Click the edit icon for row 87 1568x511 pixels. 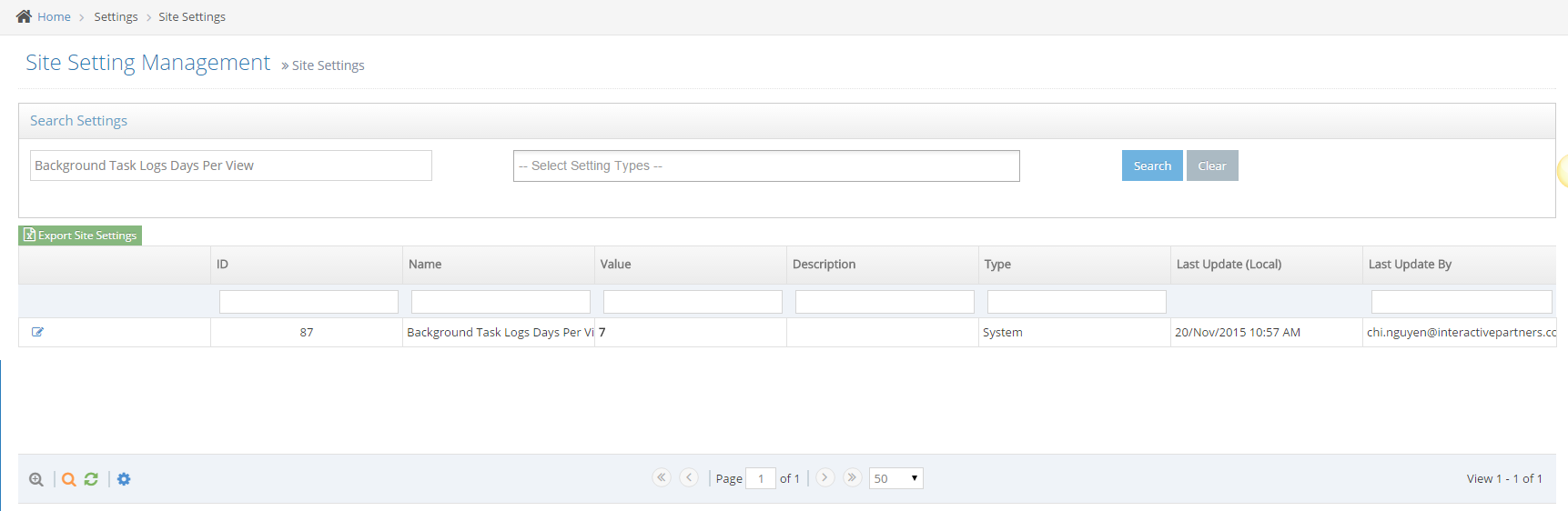tap(37, 332)
